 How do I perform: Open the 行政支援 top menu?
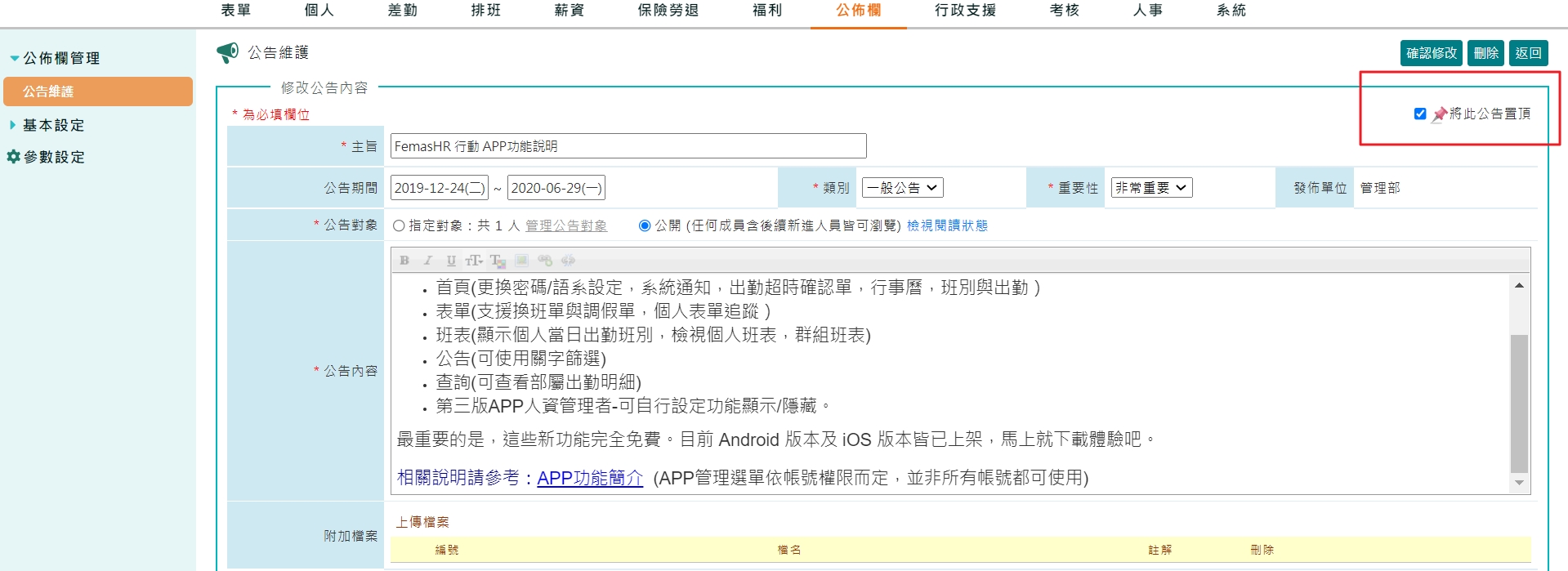(x=966, y=11)
